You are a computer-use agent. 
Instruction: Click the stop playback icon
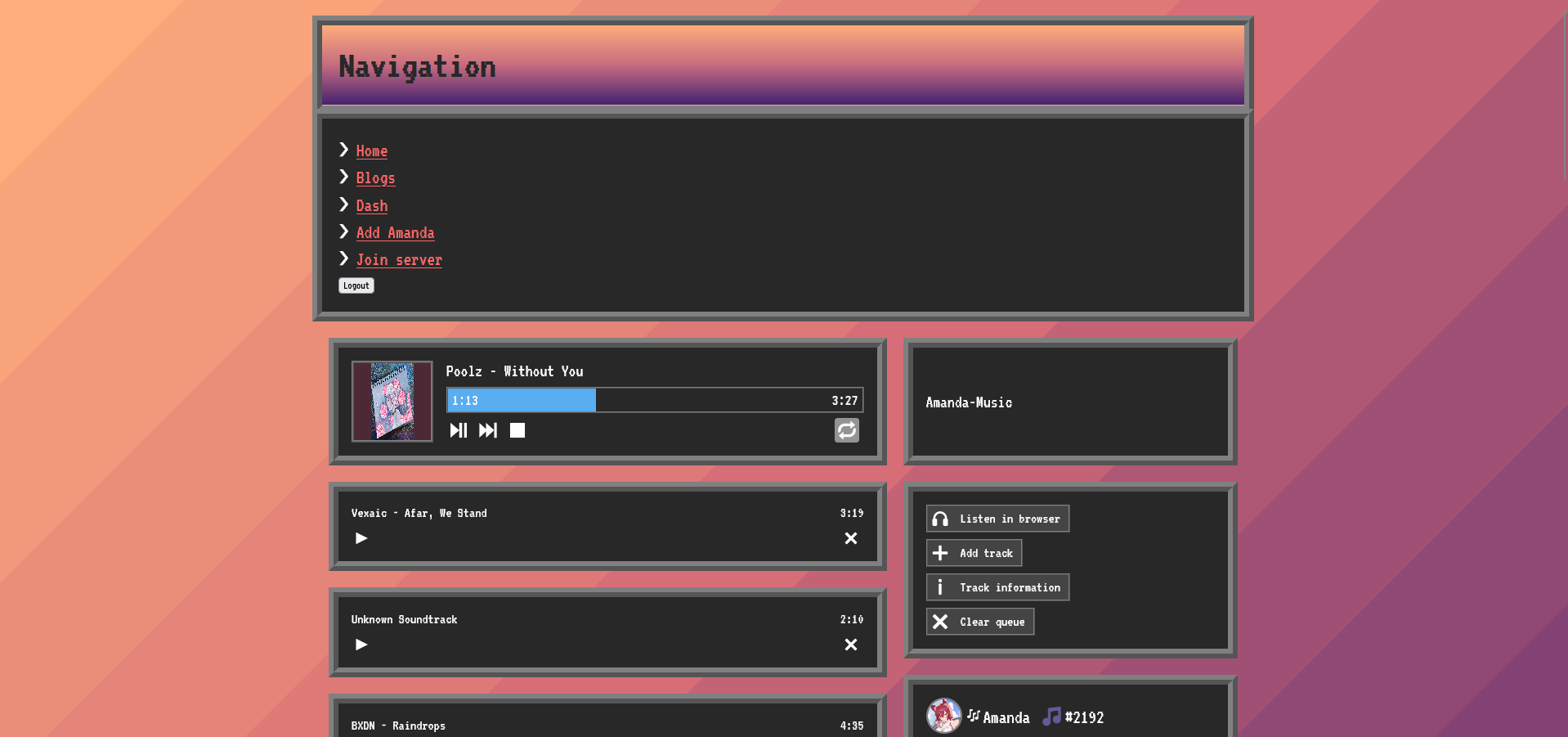click(517, 430)
